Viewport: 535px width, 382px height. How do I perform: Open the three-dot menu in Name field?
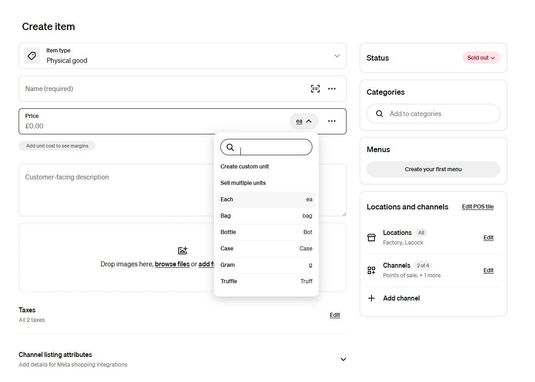pyautogui.click(x=332, y=89)
